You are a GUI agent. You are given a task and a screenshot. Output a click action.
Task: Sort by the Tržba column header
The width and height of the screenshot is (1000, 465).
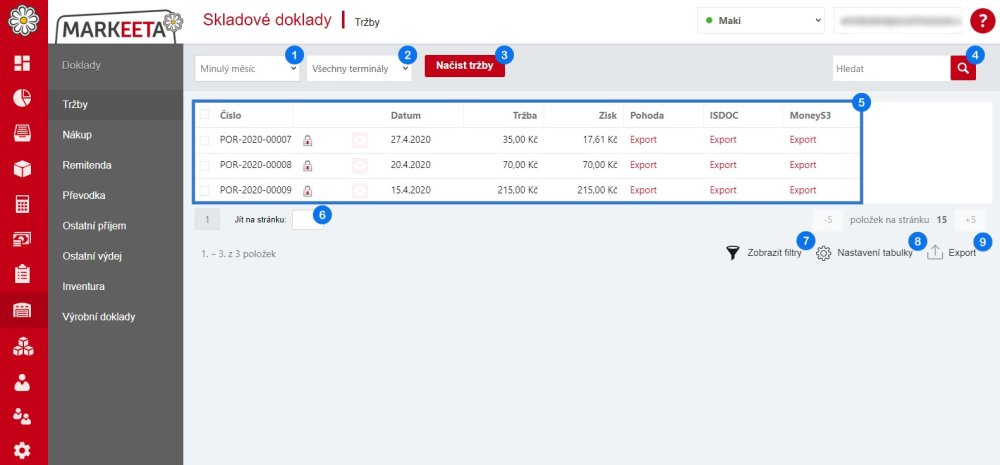click(x=525, y=115)
